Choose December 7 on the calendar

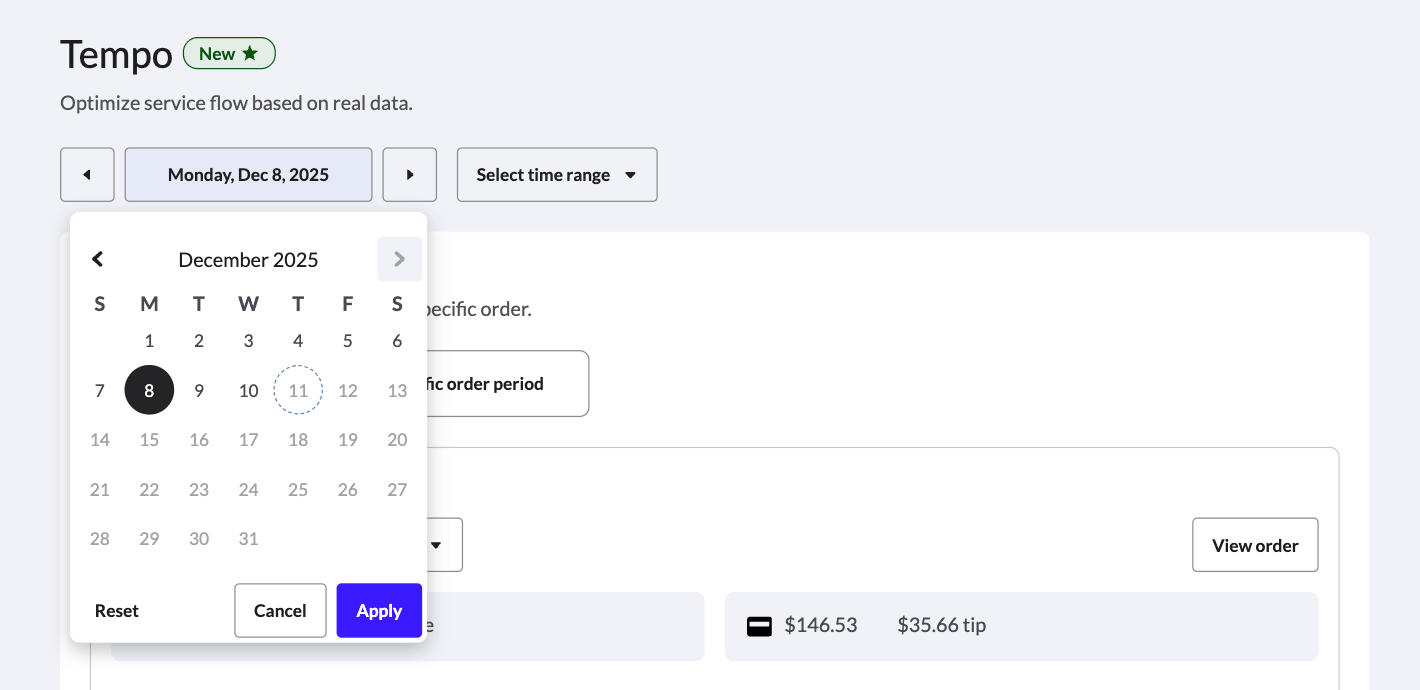tap(100, 391)
